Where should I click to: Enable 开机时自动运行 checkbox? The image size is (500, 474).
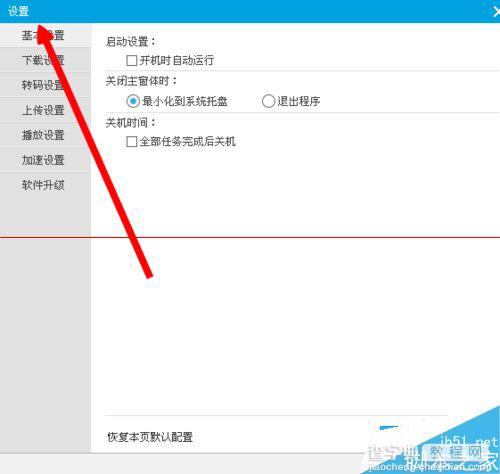click(x=132, y=61)
